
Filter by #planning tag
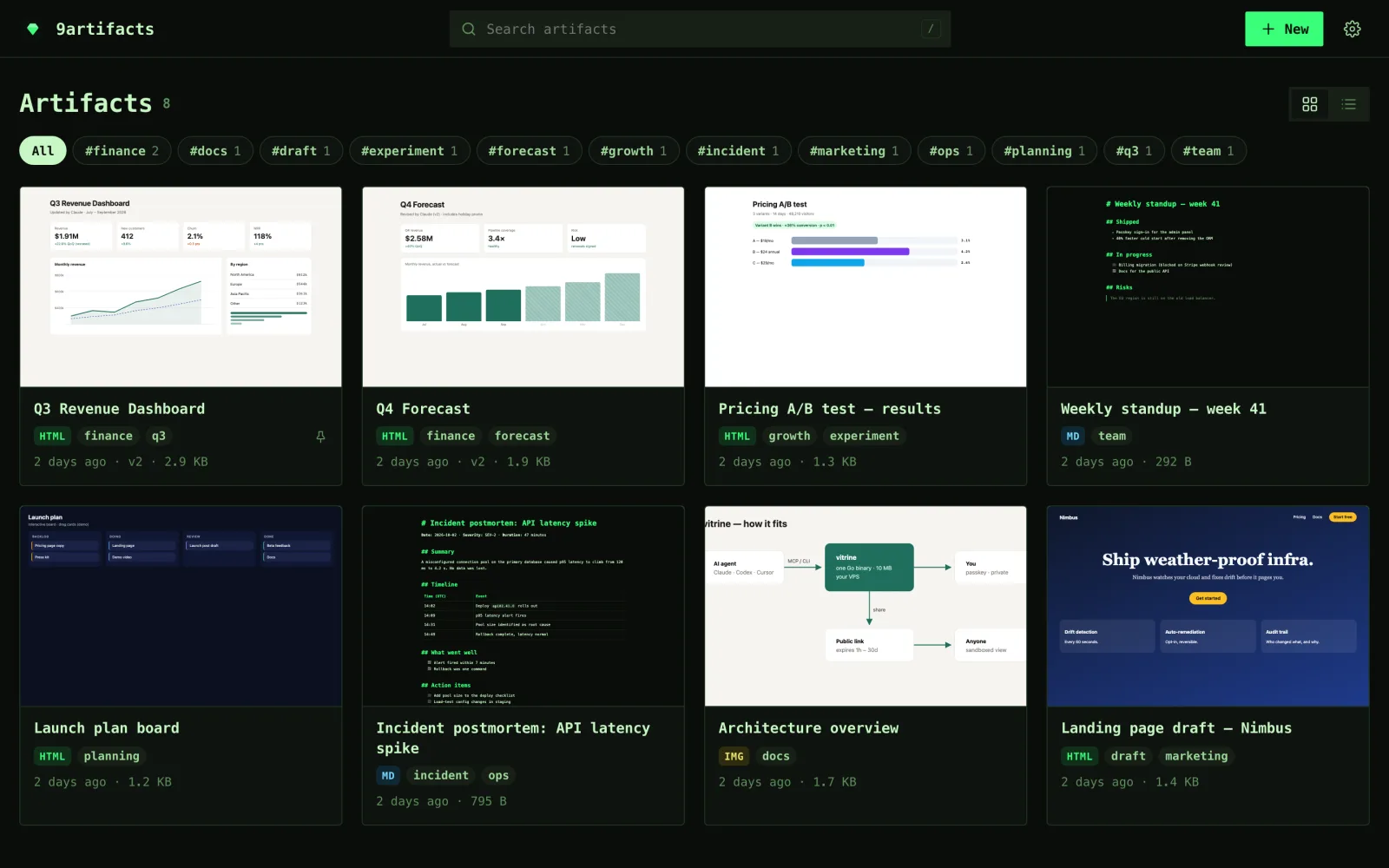(1044, 151)
